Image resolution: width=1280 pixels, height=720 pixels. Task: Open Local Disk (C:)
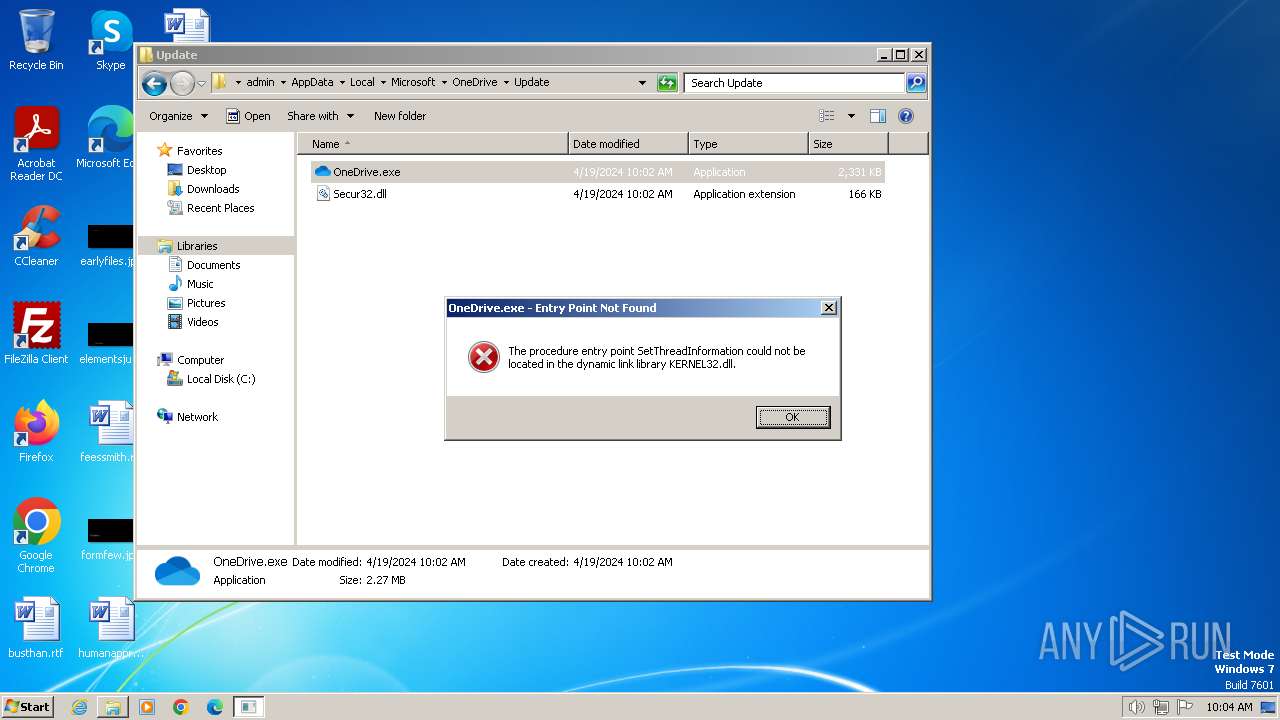click(220, 379)
